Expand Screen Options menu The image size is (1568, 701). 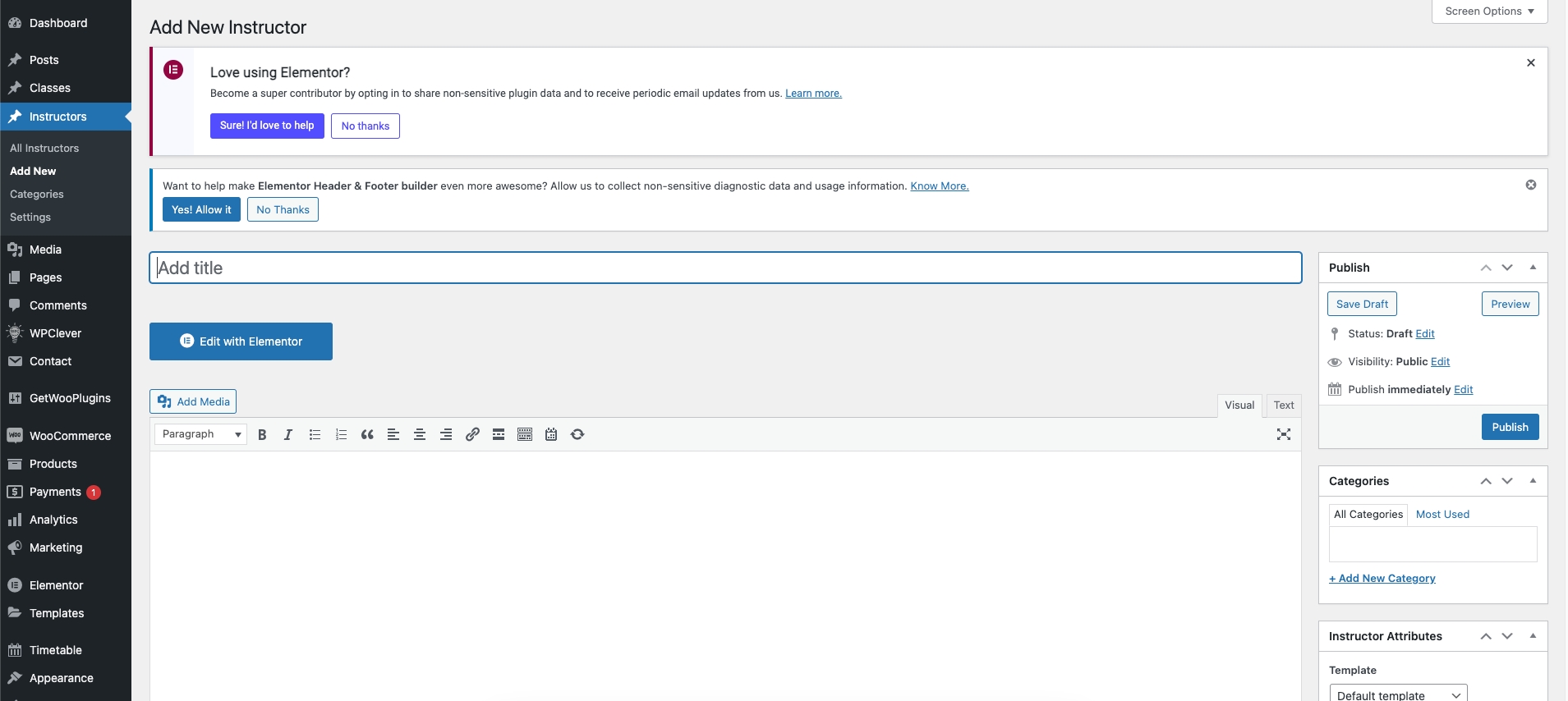(x=1489, y=11)
